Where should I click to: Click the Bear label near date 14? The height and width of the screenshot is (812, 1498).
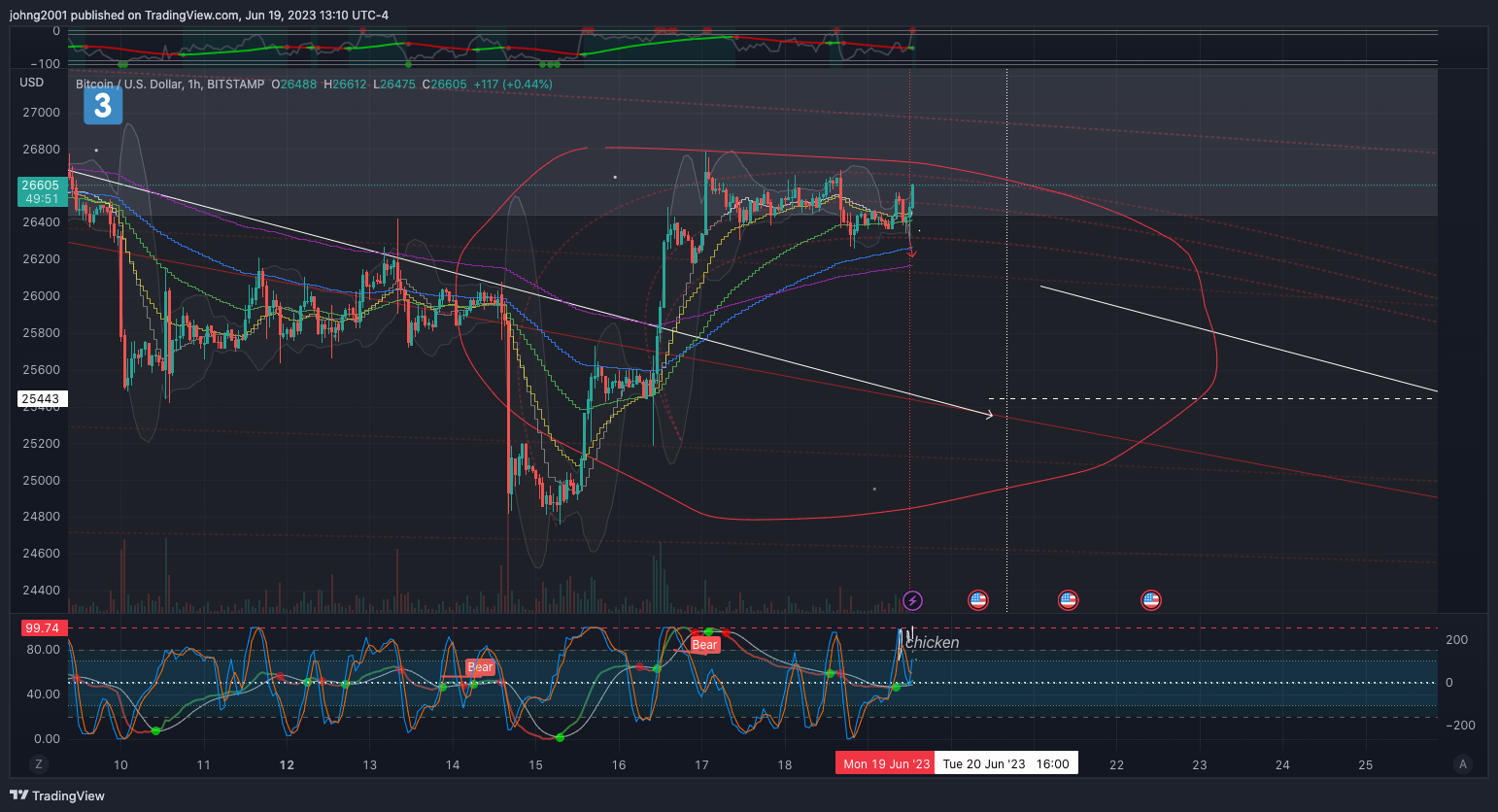[480, 667]
